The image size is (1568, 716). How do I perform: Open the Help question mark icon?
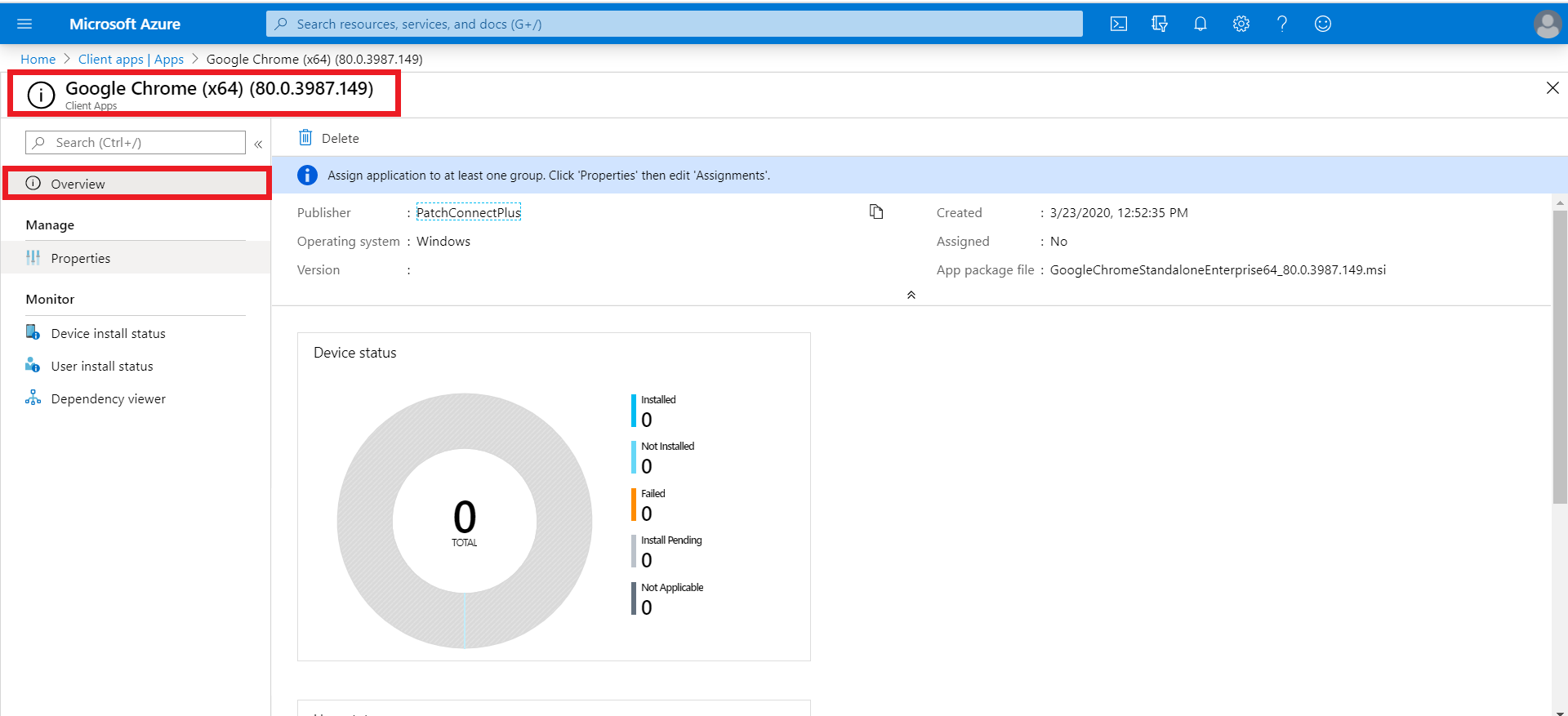1281,24
